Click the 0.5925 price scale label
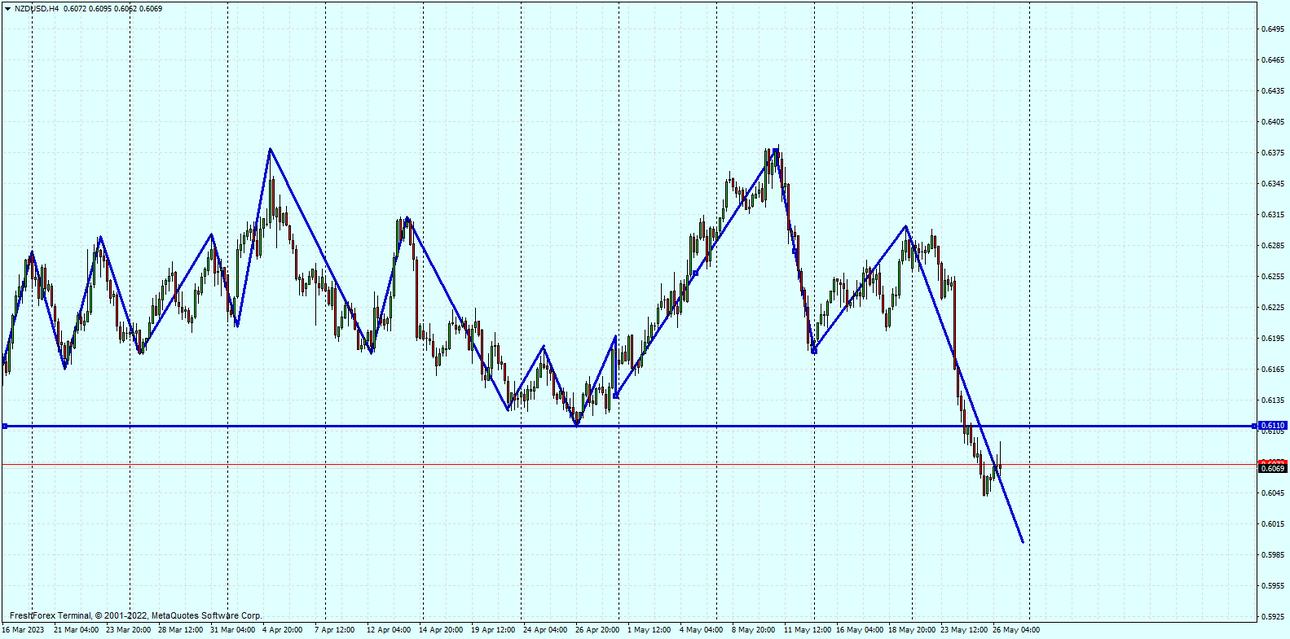 [x=1272, y=617]
